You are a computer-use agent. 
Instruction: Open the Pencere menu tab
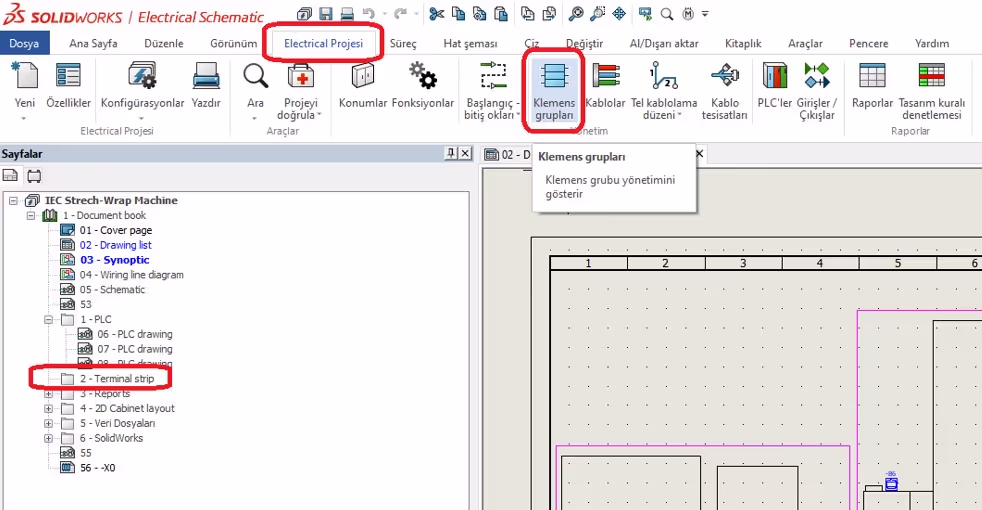point(869,43)
